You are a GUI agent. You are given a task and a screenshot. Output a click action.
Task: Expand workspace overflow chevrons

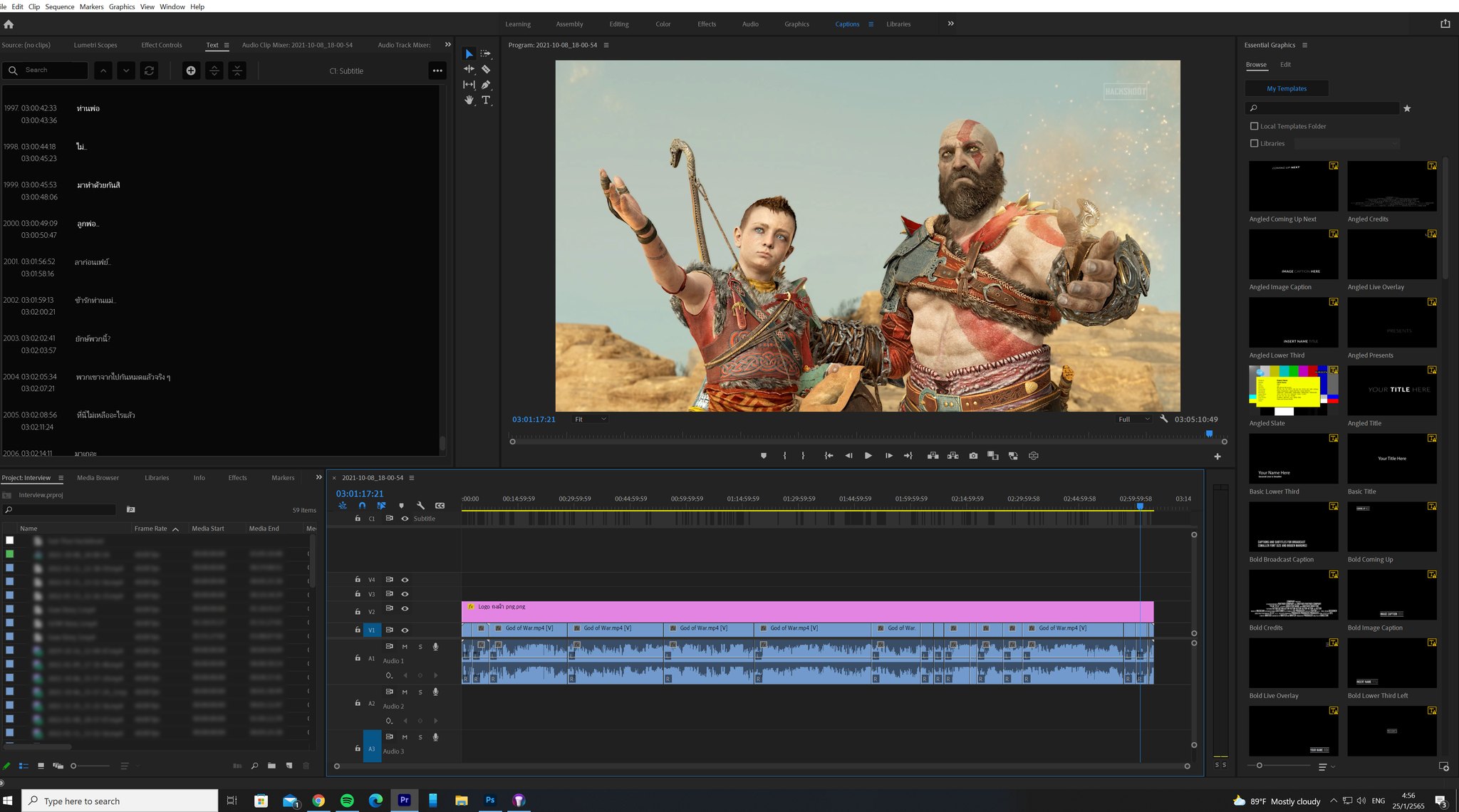[950, 24]
